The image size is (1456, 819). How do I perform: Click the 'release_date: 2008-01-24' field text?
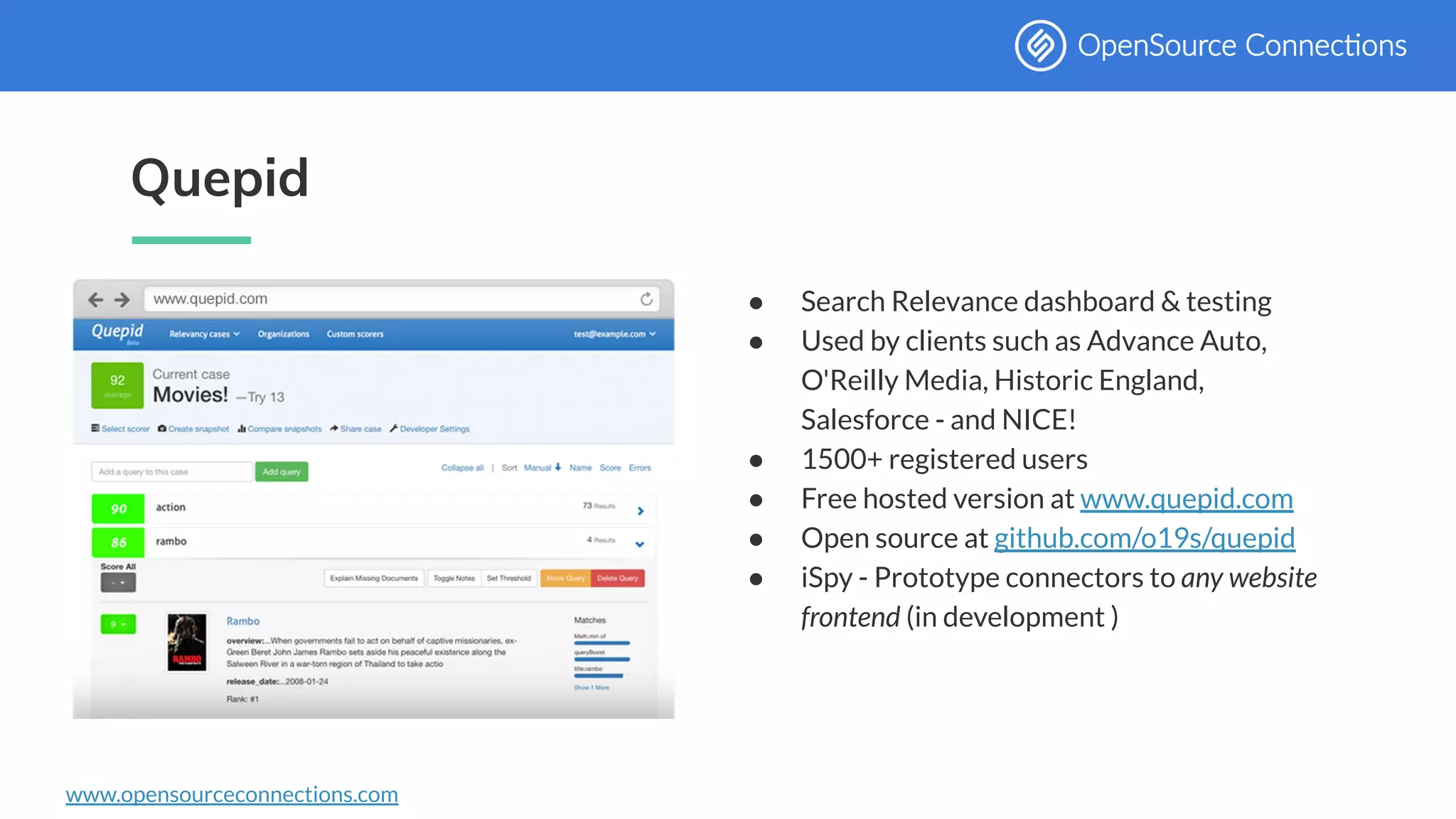pyautogui.click(x=277, y=681)
